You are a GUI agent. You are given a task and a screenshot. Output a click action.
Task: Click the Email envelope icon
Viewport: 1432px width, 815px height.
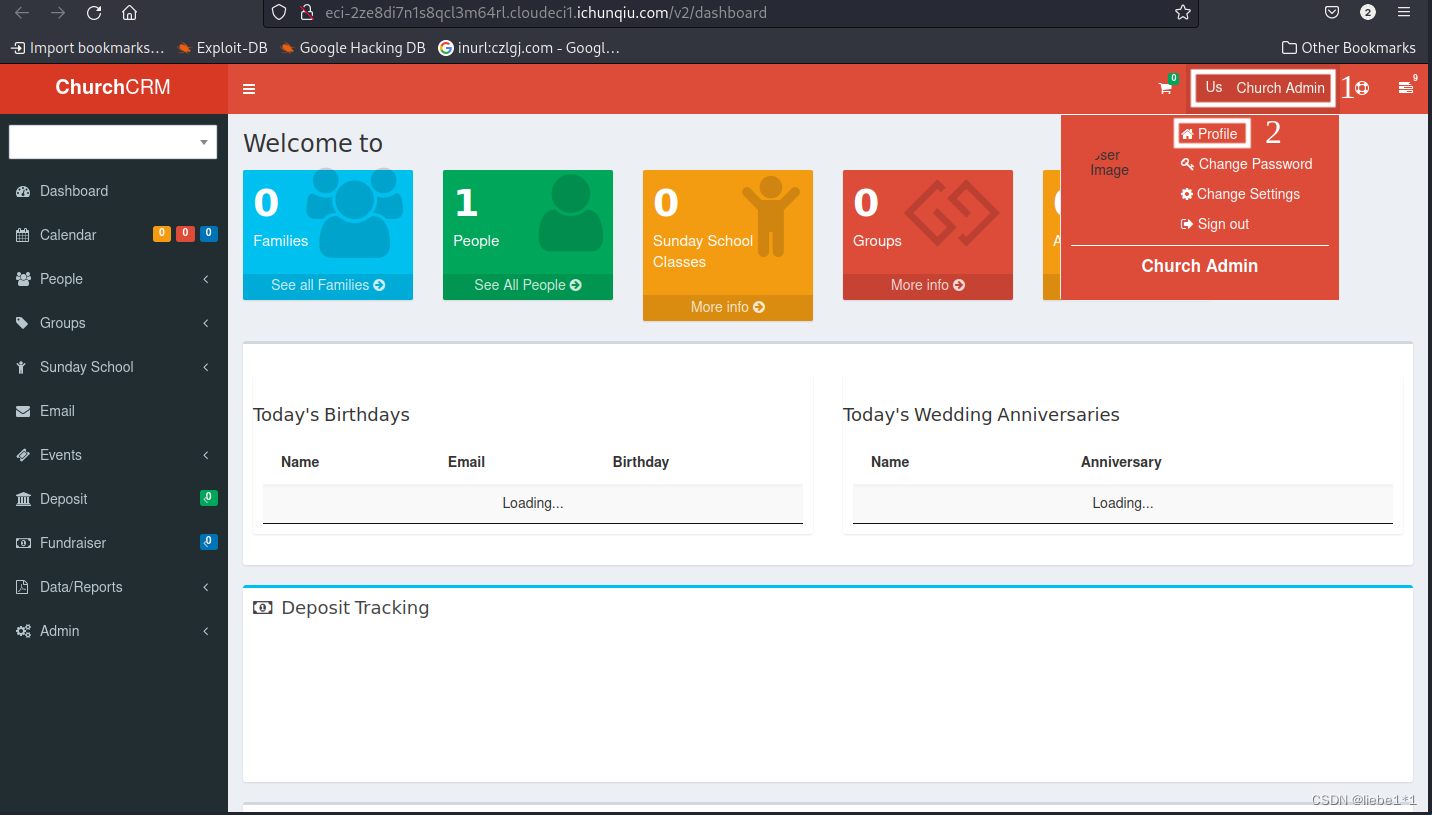click(x=22, y=411)
